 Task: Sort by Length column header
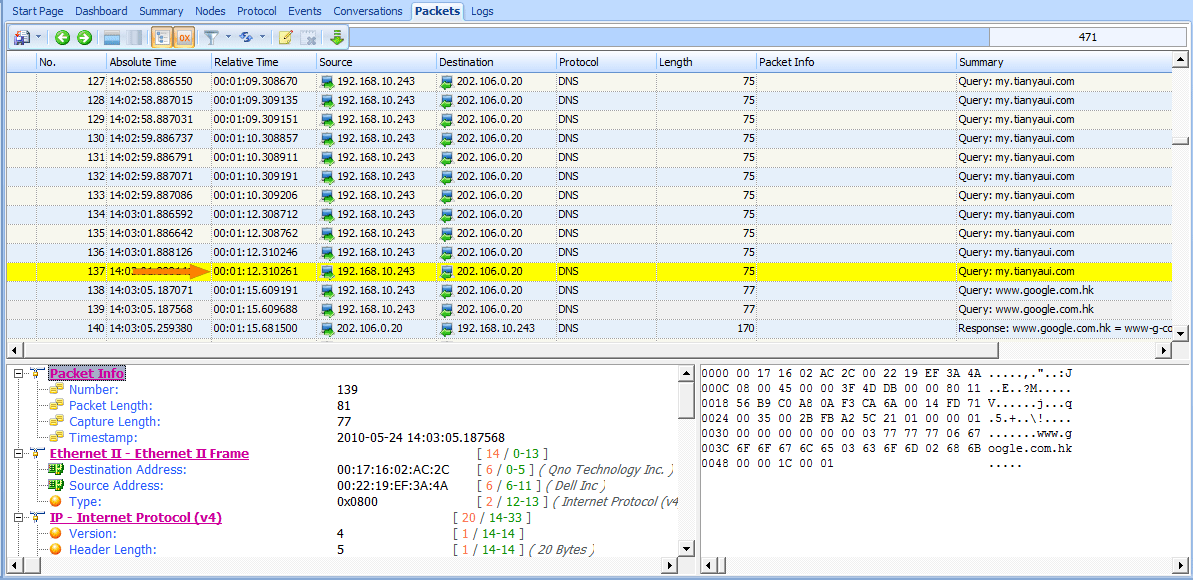click(705, 62)
